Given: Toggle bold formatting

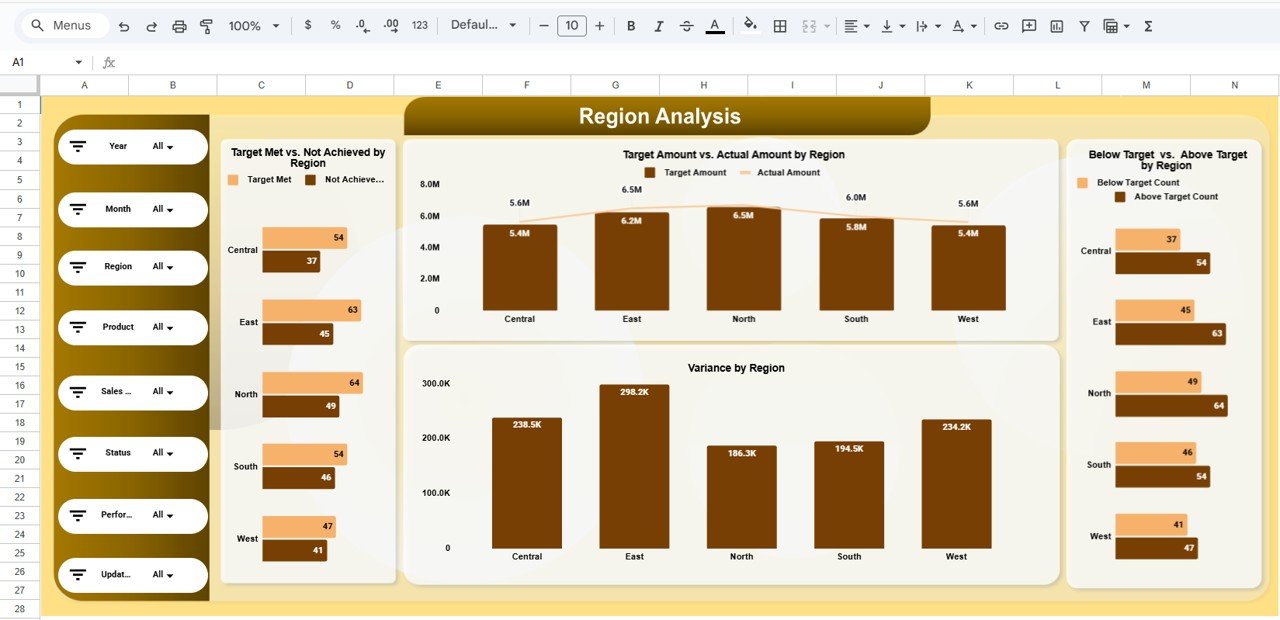Looking at the screenshot, I should click(x=631, y=25).
